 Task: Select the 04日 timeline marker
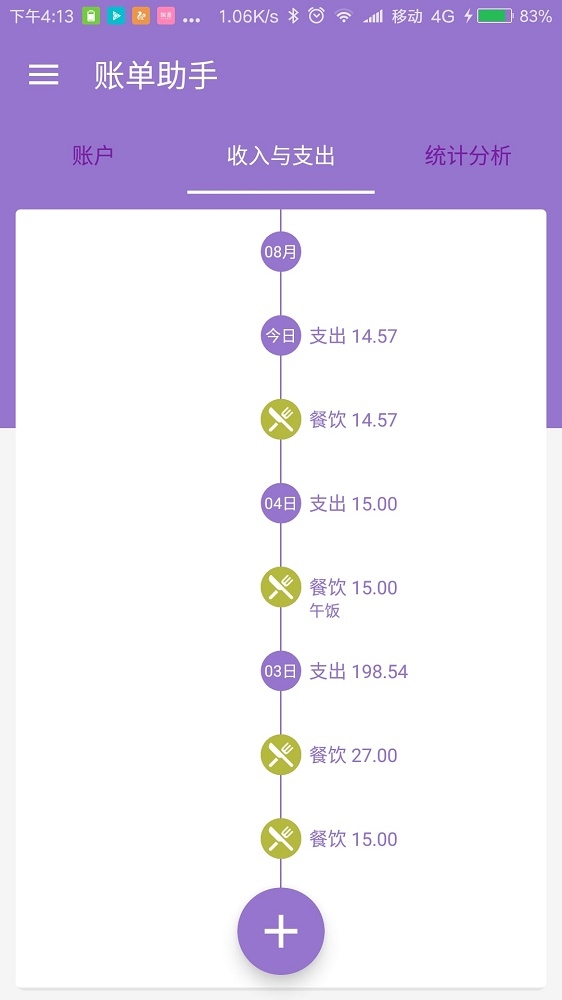pyautogui.click(x=281, y=503)
